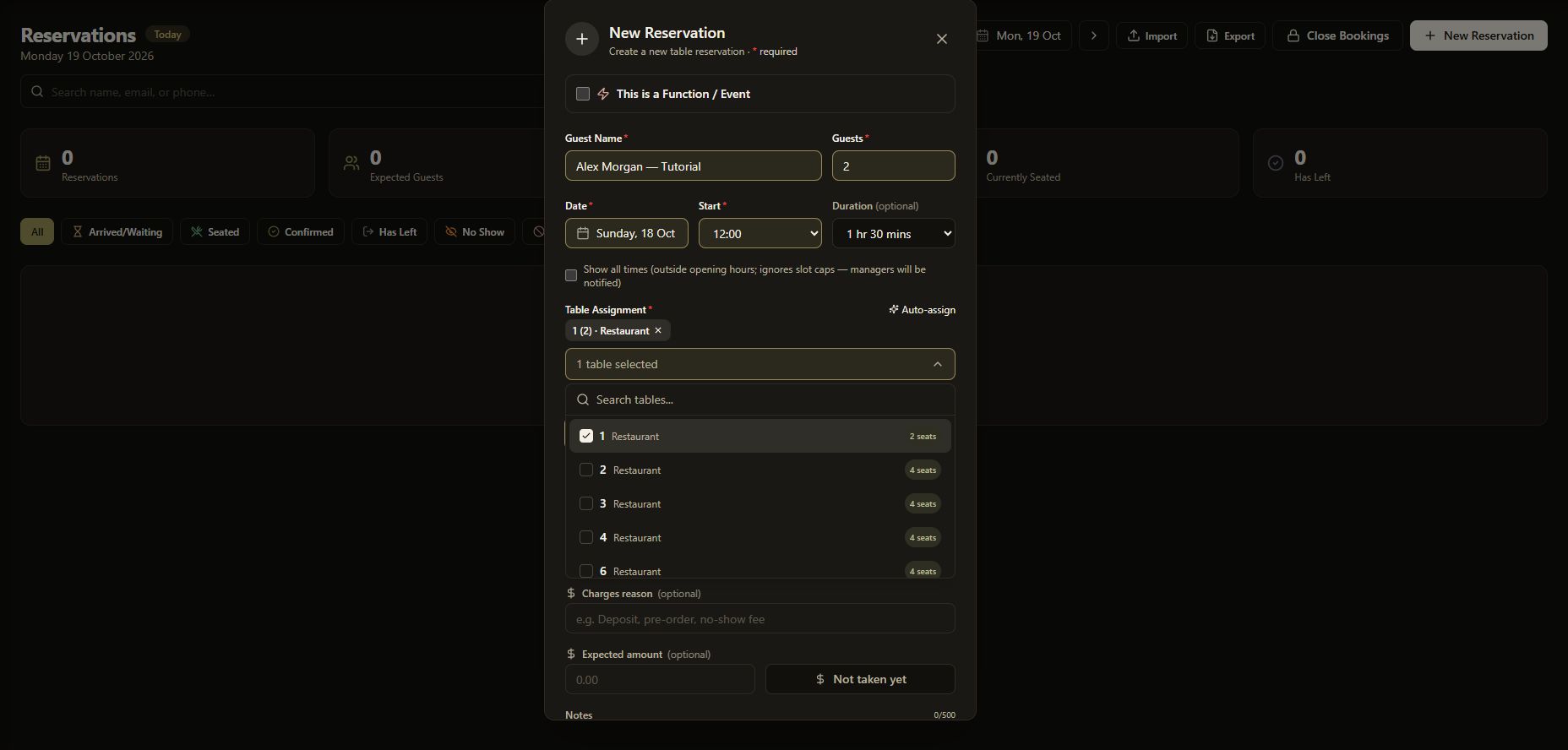Filter by Has Left status
The image size is (1568, 750).
[x=389, y=231]
